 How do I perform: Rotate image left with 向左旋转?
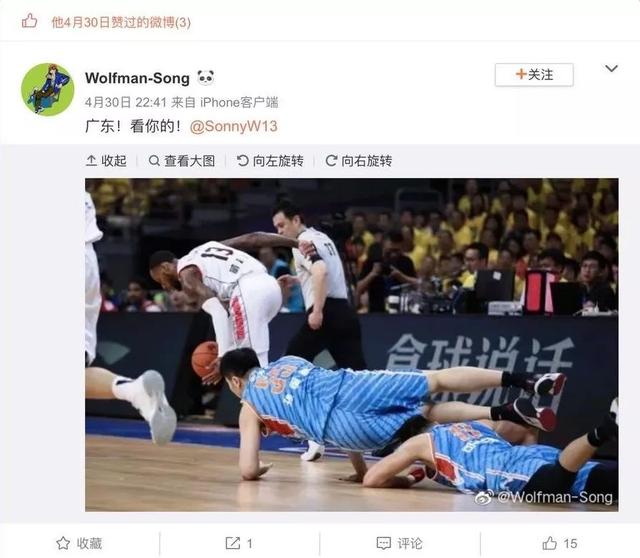point(270,161)
